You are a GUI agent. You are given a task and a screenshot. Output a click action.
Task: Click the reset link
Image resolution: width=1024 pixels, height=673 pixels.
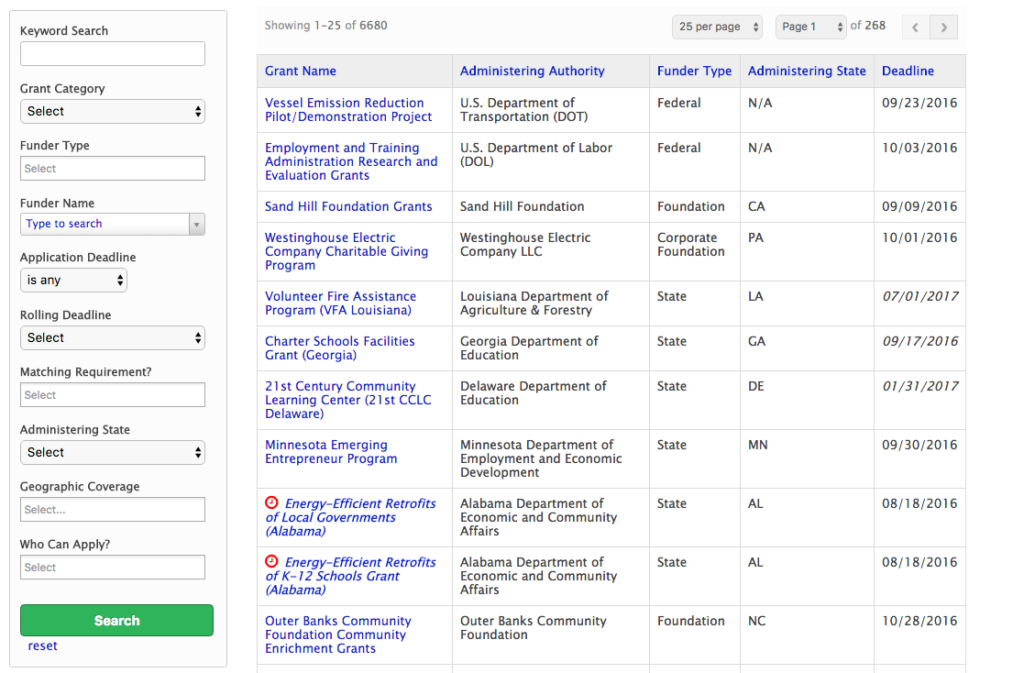[42, 646]
